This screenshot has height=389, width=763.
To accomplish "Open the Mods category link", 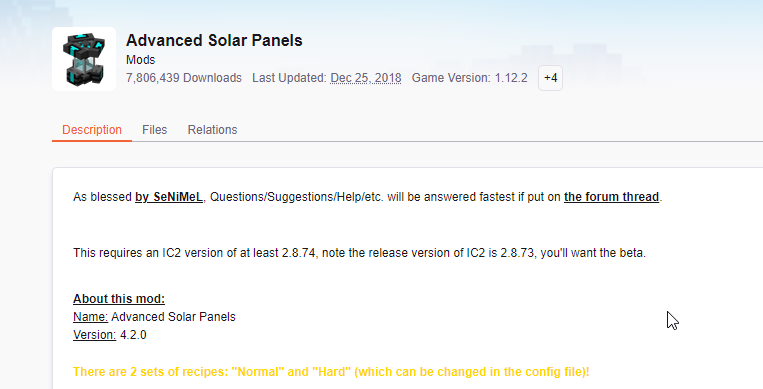I will pyautogui.click(x=140, y=60).
